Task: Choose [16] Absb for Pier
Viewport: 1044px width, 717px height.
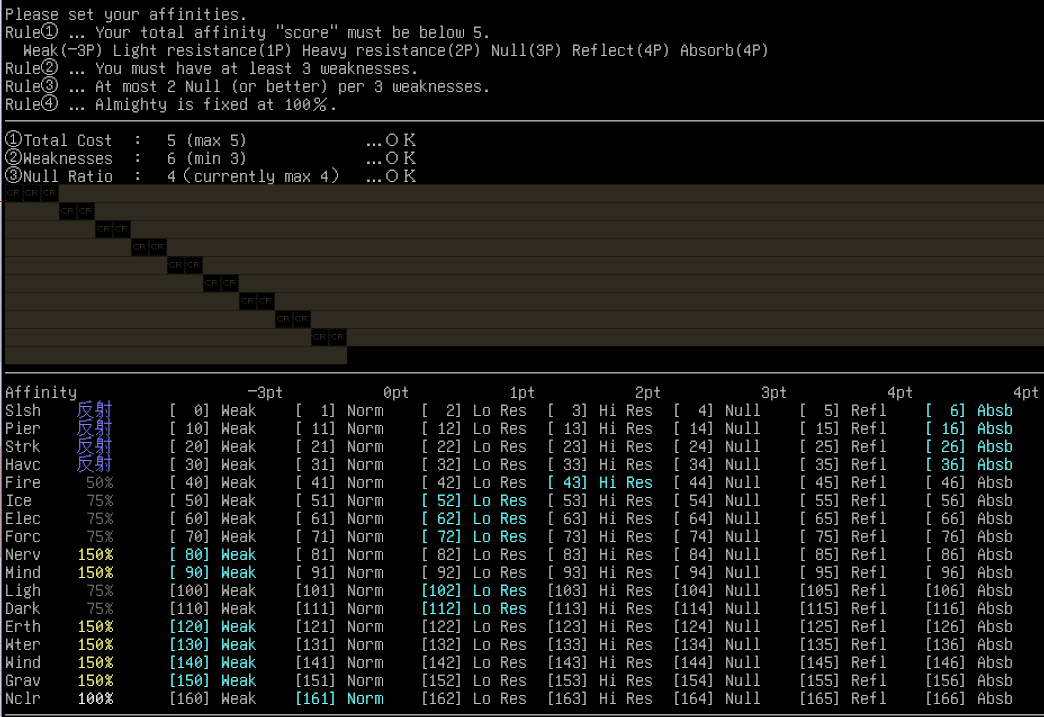Action: point(969,429)
